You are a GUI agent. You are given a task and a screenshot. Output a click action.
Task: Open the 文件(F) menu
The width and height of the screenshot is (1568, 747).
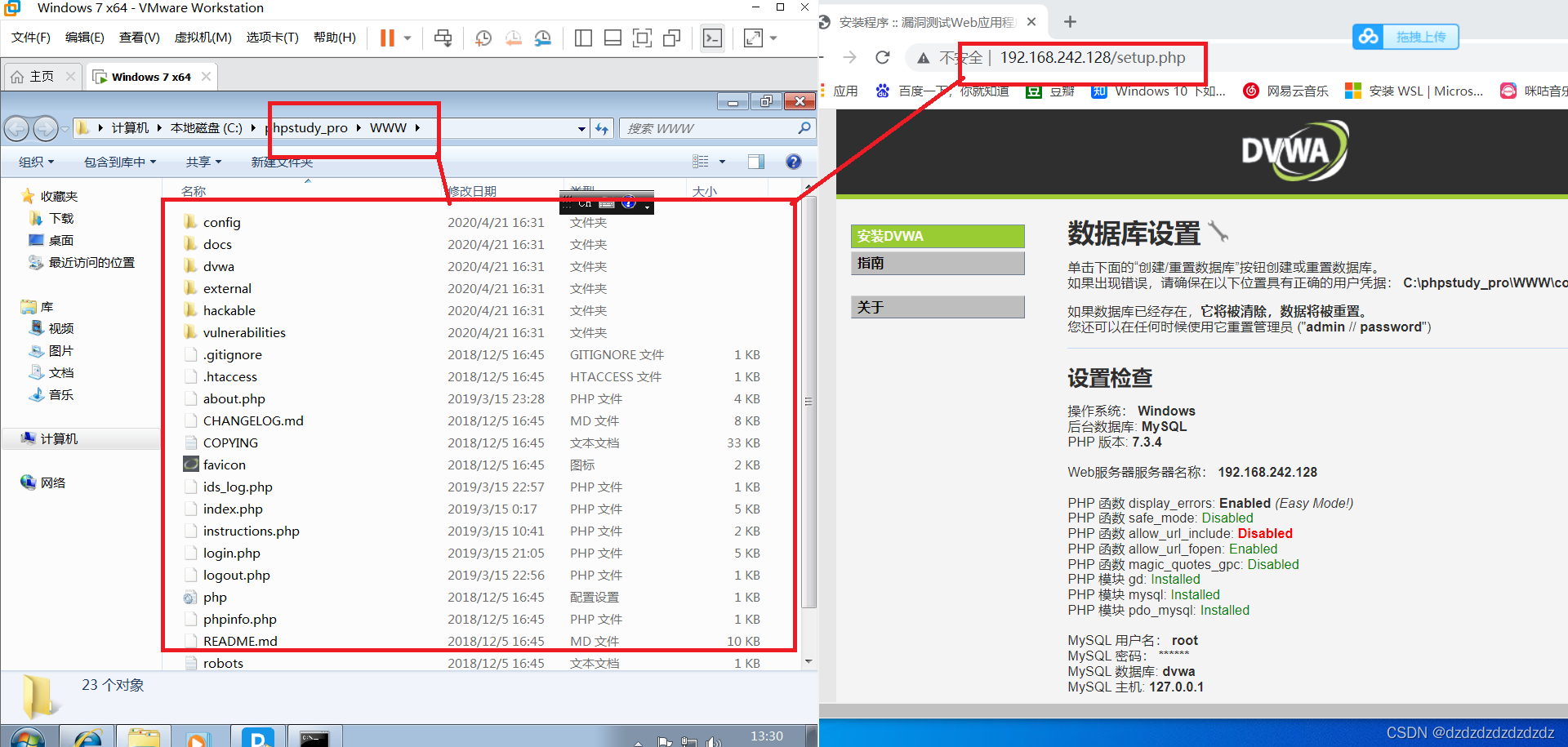pos(31,38)
